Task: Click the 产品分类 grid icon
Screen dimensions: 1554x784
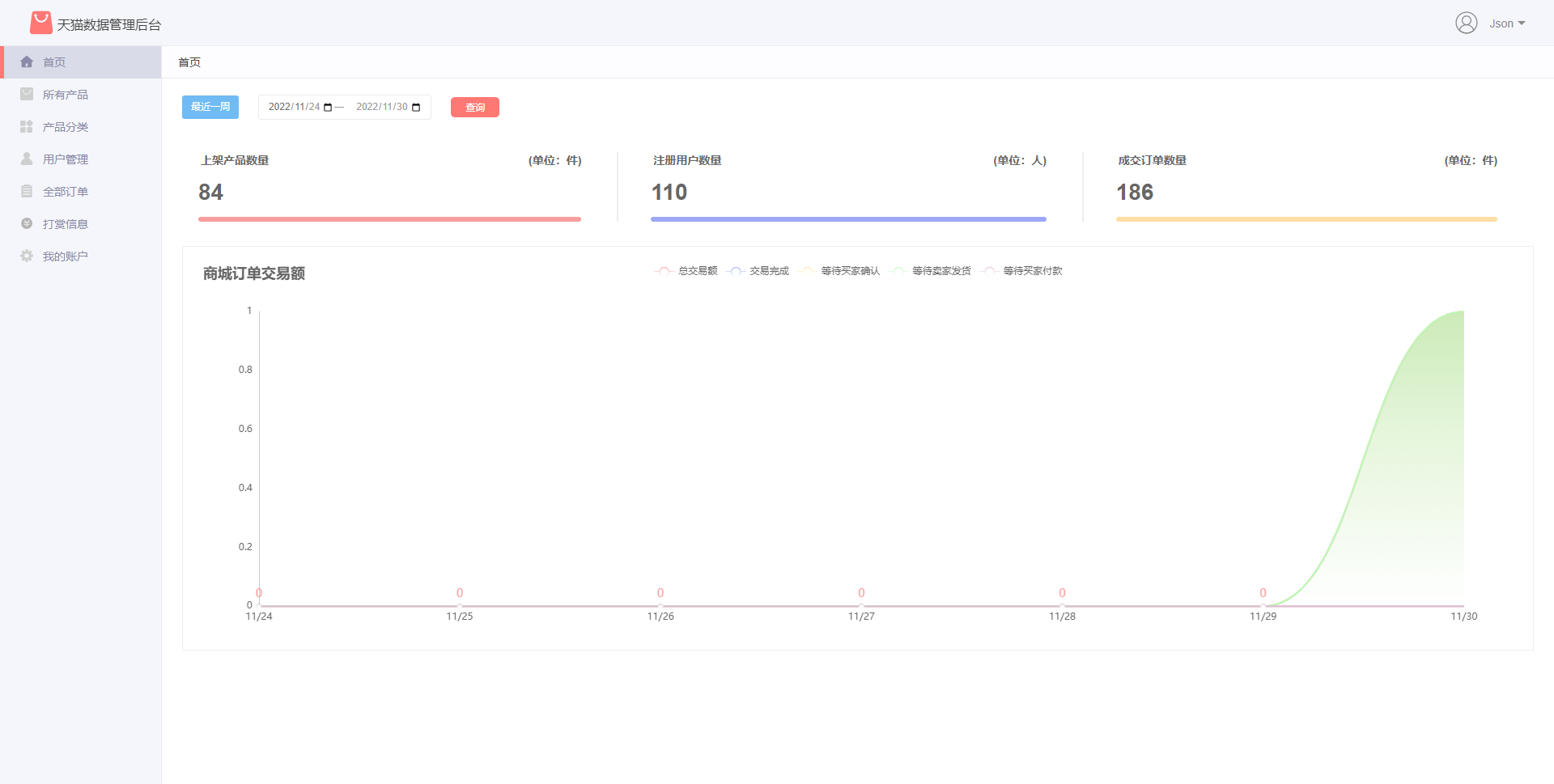Action: 27,126
